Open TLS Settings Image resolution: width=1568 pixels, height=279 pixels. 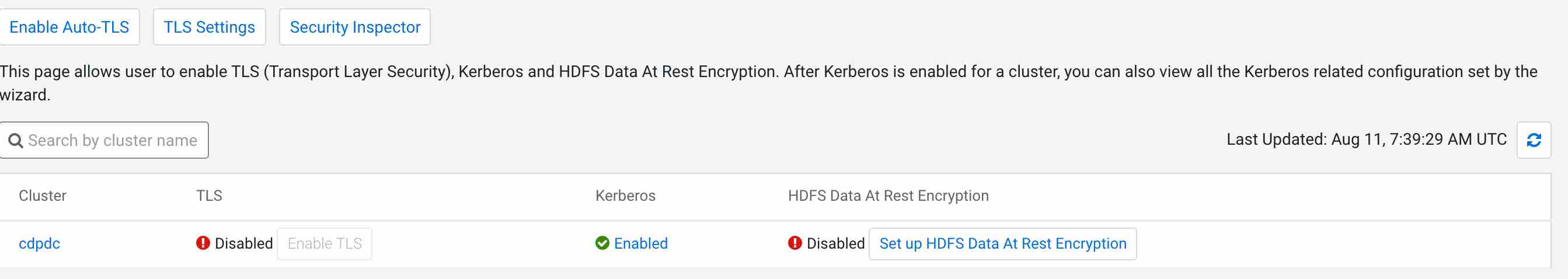209,27
